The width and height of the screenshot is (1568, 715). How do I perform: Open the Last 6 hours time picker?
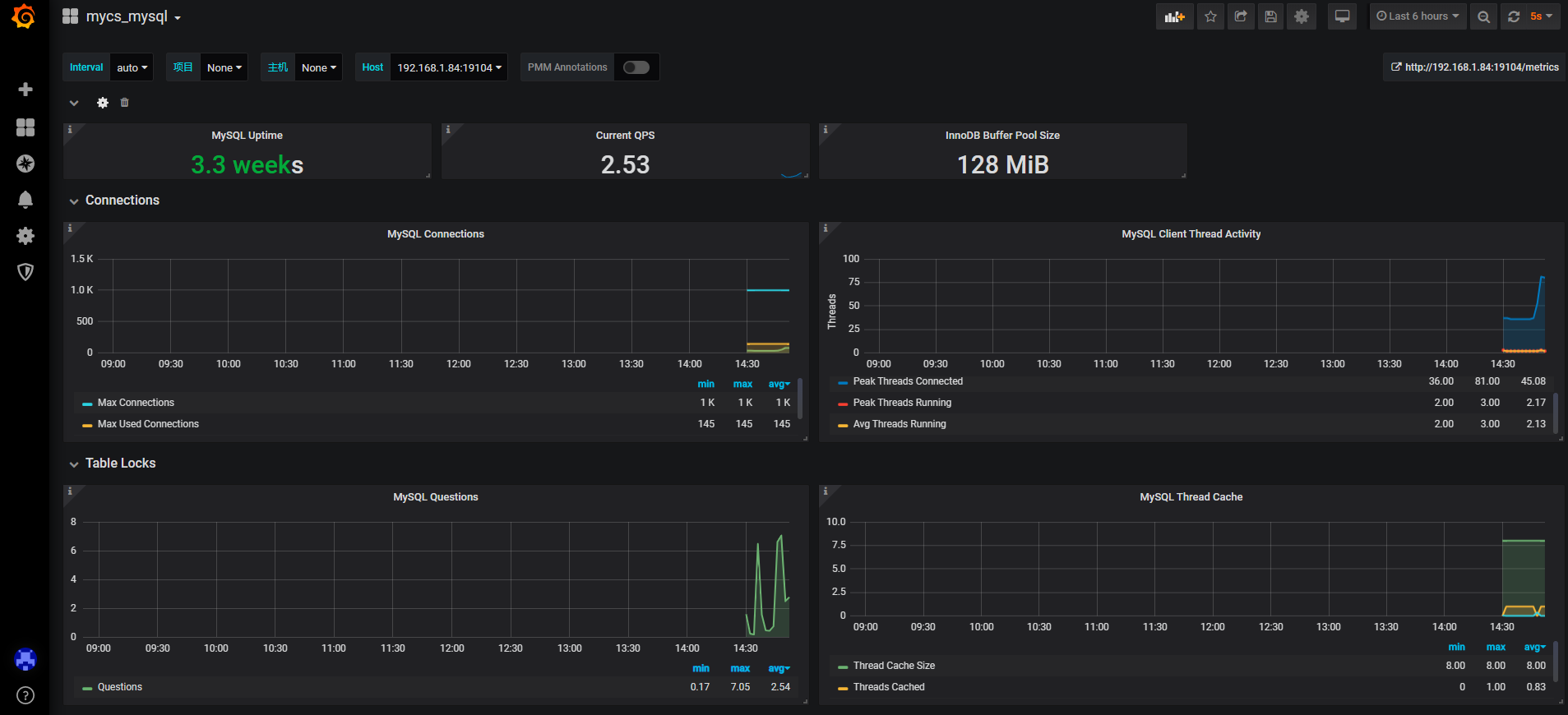[x=1418, y=16]
